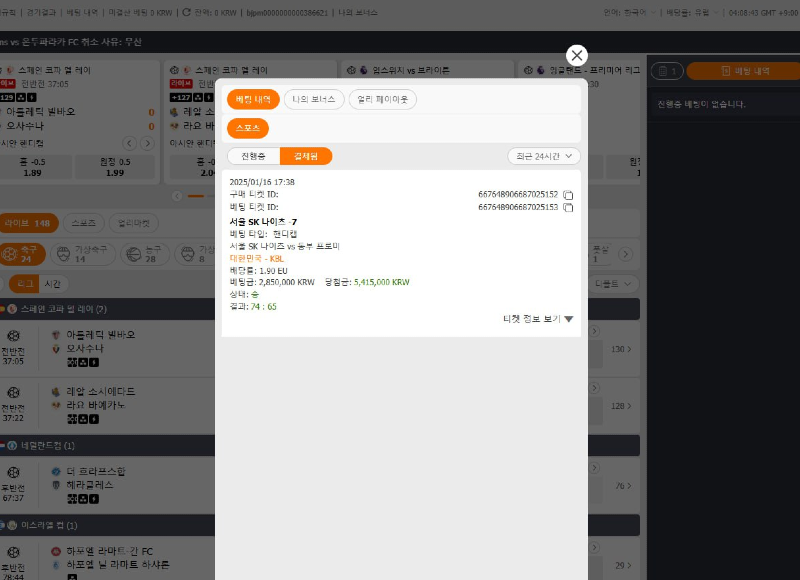Click the bet slip counter icon

coord(667,71)
